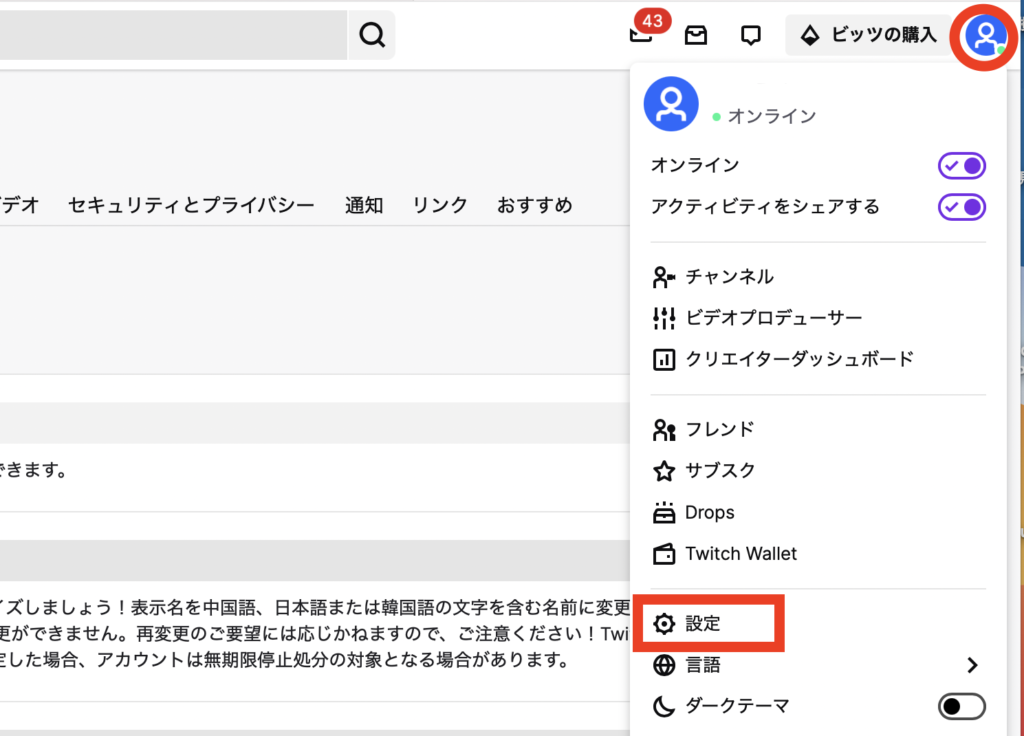Click the creator dashboard chart icon
Image resolution: width=1024 pixels, height=736 pixels.
(664, 359)
